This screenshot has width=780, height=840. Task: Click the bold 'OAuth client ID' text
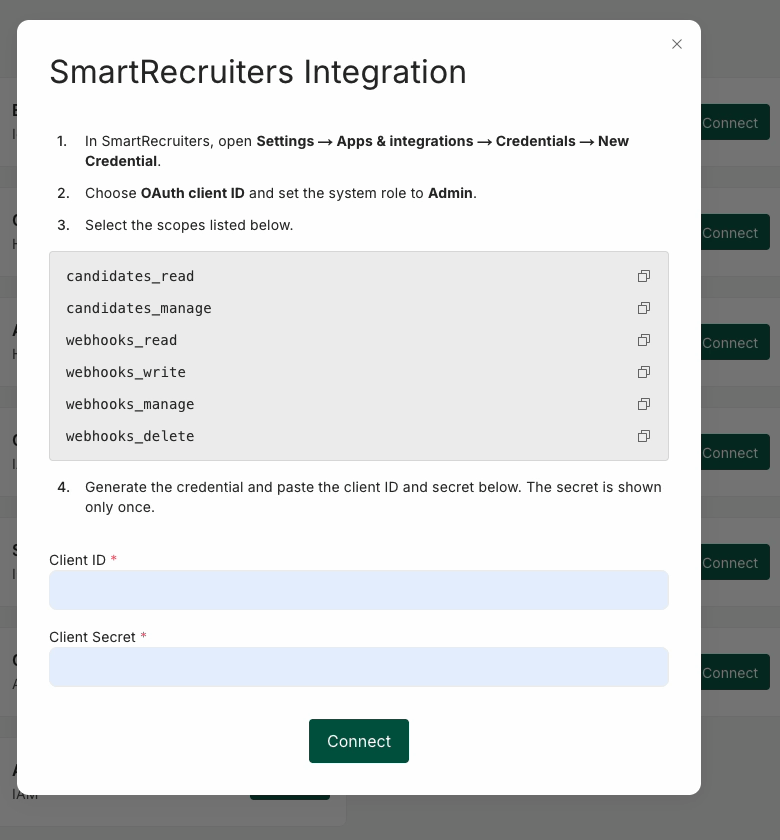[x=193, y=193]
